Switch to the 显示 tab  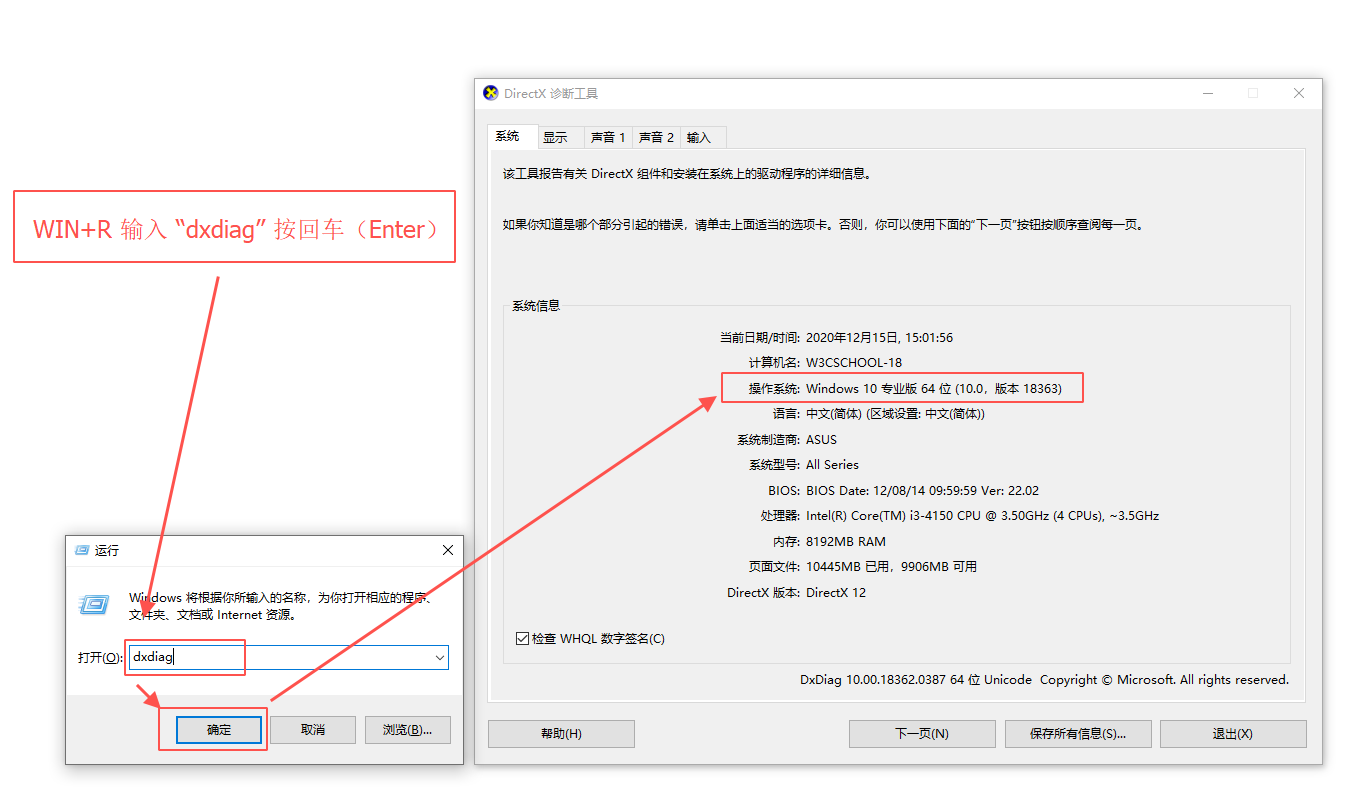click(555, 137)
